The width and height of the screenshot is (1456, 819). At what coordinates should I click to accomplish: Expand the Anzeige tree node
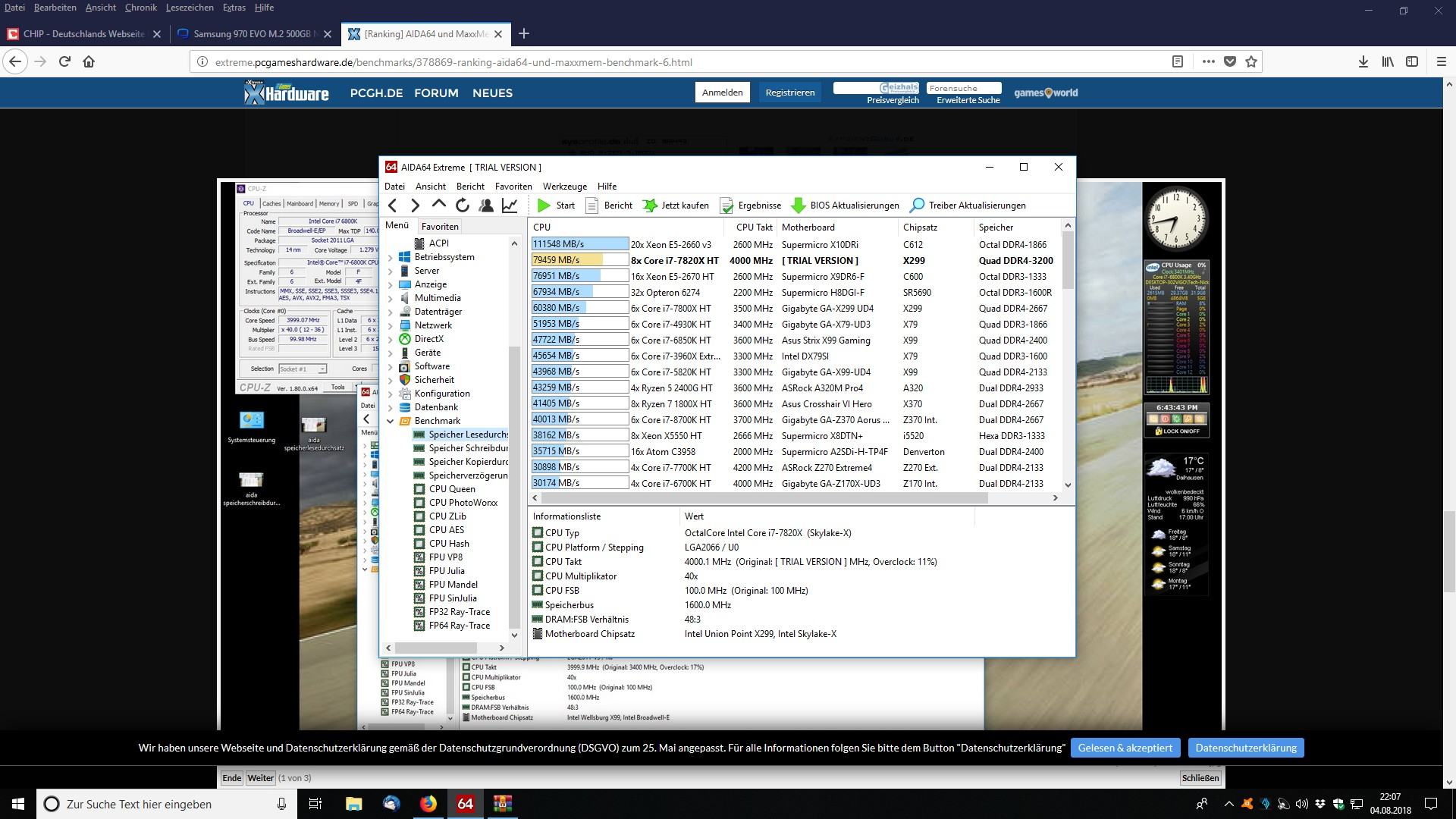tap(391, 284)
